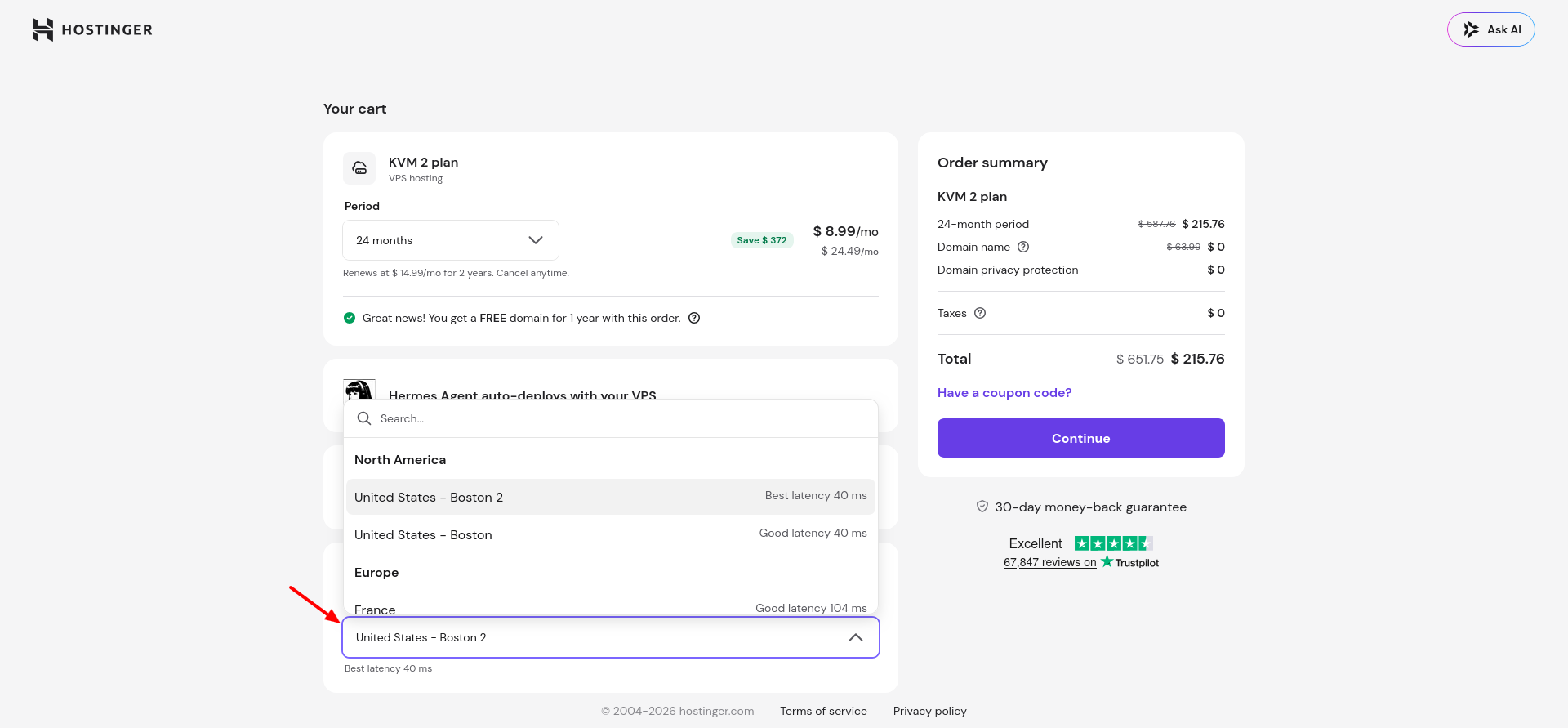This screenshot has height=728, width=1568.
Task: Click the search magnifier icon
Action: [x=364, y=418]
